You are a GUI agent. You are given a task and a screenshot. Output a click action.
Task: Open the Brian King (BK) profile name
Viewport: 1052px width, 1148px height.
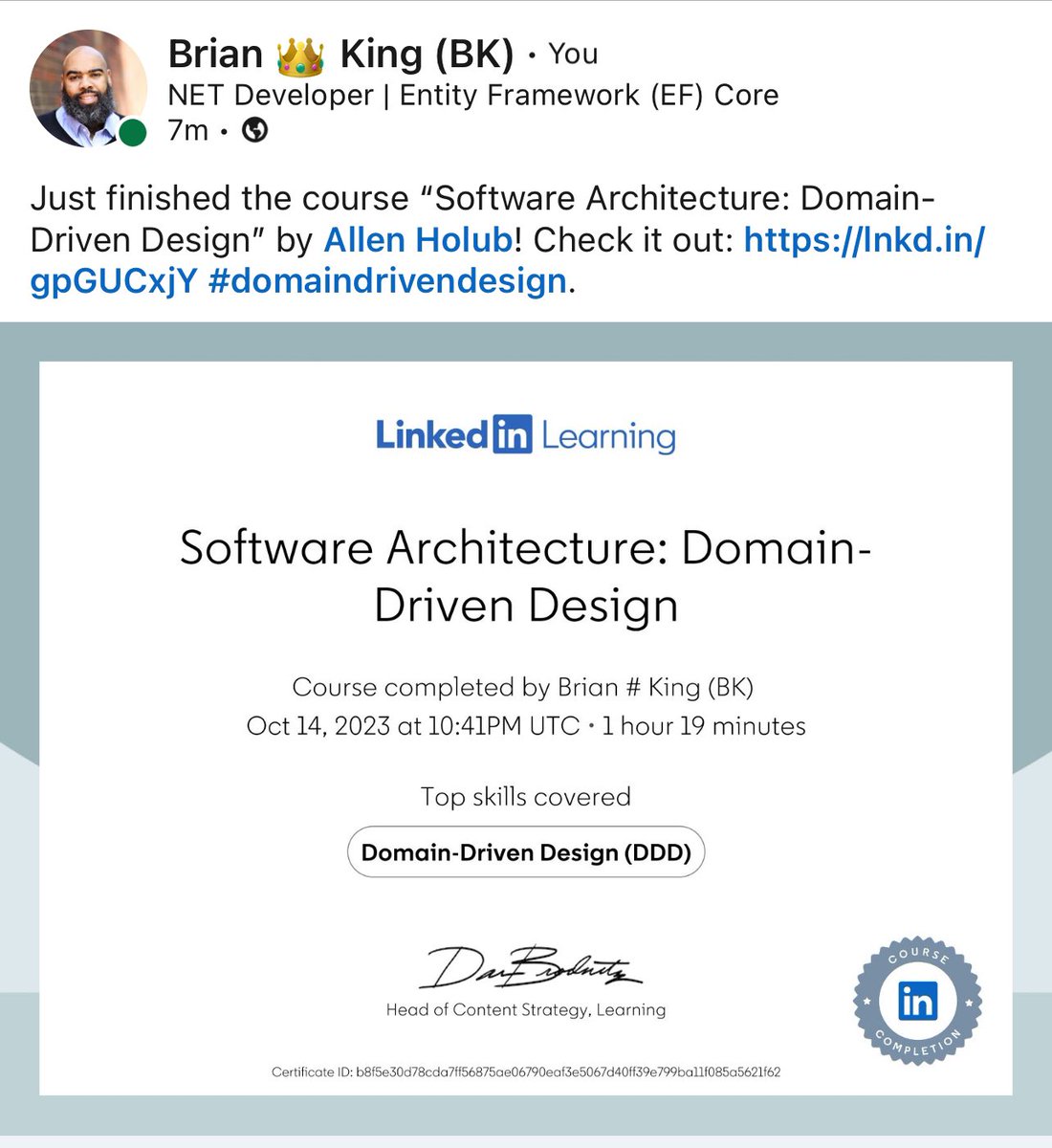341,55
